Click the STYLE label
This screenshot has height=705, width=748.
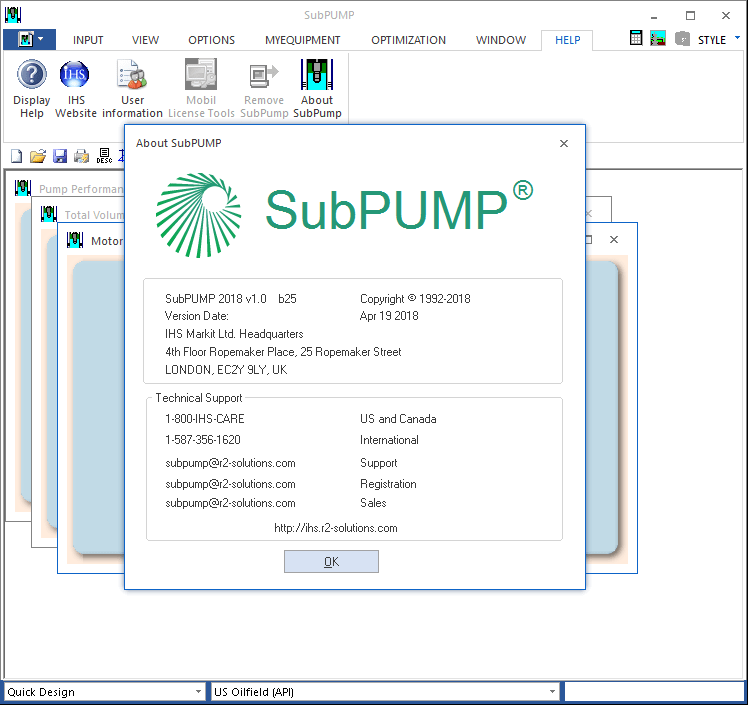712,40
